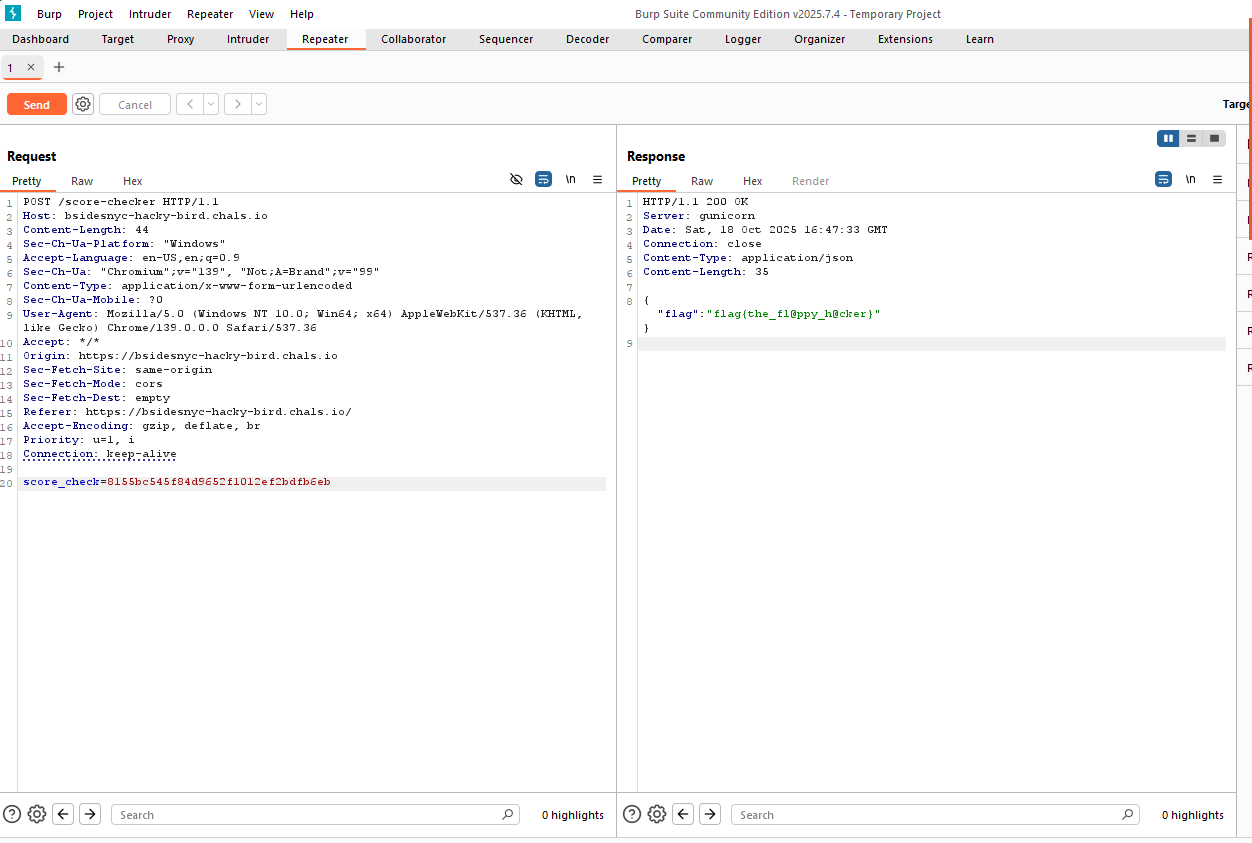This screenshot has width=1252, height=843.
Task: Click the hide non-printable eye icon in Request
Action: [516, 180]
